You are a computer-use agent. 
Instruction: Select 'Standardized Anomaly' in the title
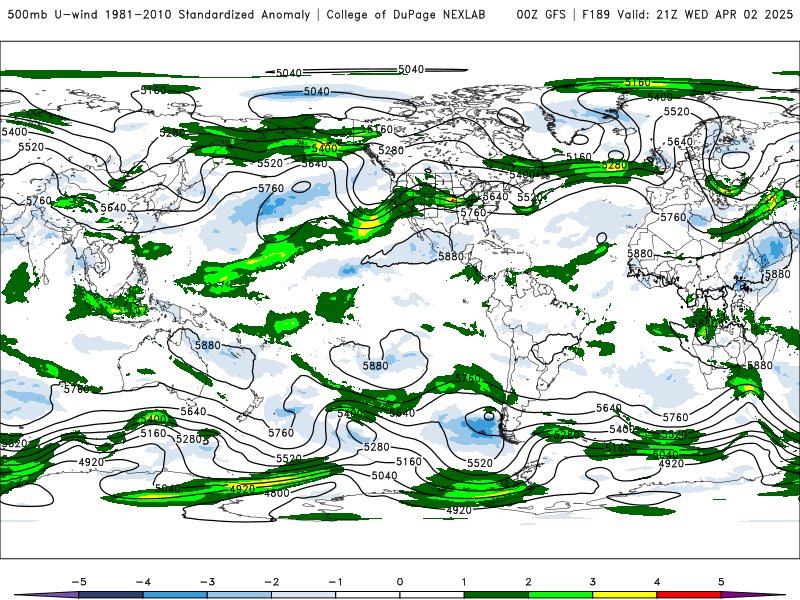point(244,15)
